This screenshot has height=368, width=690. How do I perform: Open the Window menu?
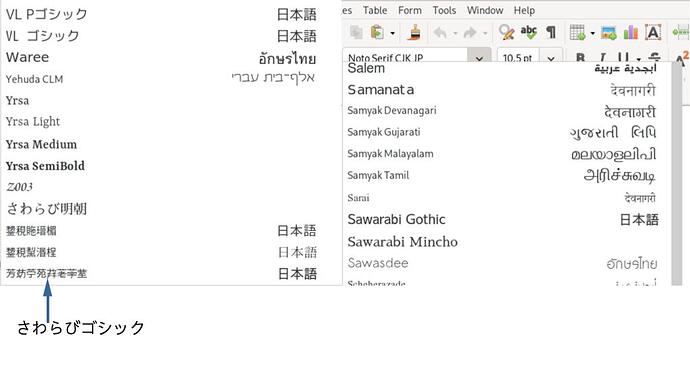485,10
